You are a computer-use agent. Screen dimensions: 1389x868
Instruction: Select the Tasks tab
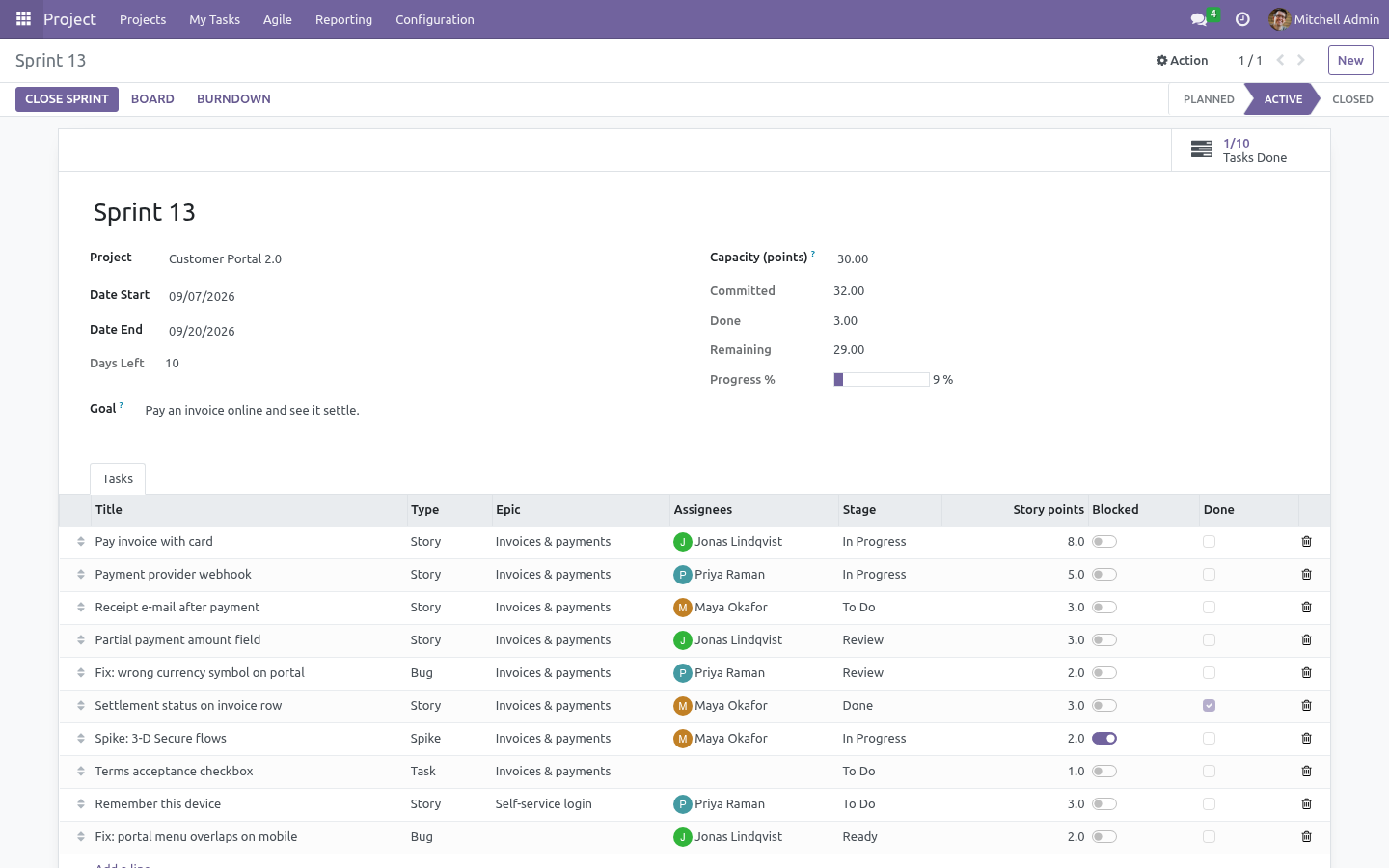click(118, 478)
